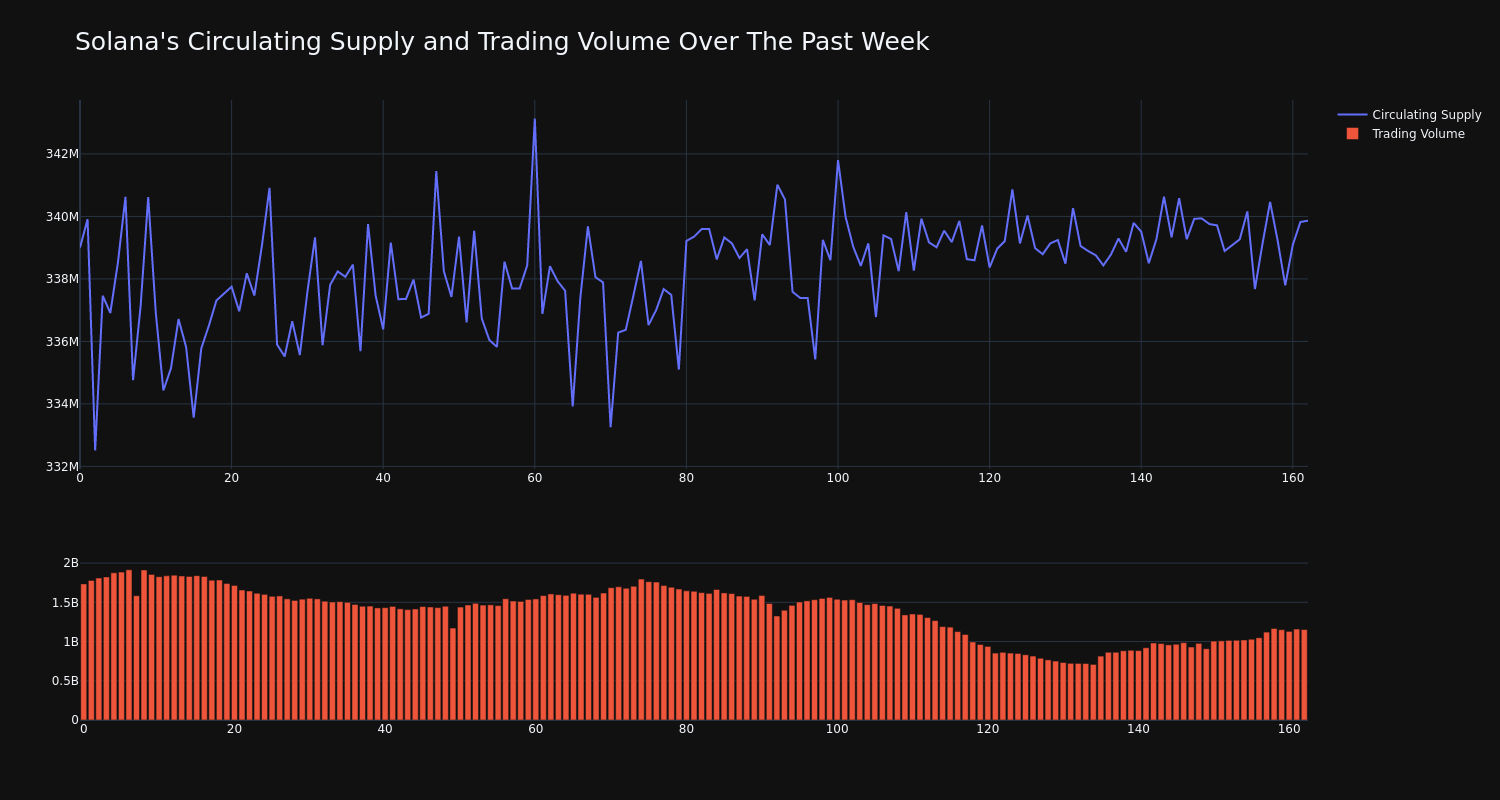Click the orange Trading Volume legend square
The height and width of the screenshot is (800, 1500).
pyautogui.click(x=1352, y=134)
